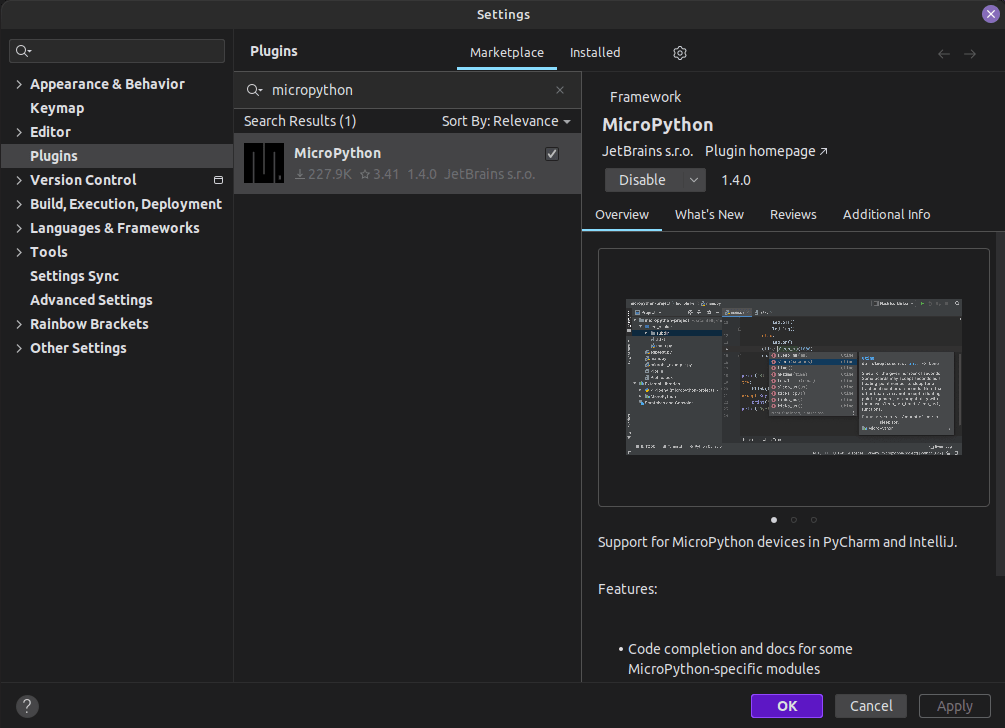Select the MicroPython search result row
Viewport: 1005px width, 728px height.
pos(408,163)
